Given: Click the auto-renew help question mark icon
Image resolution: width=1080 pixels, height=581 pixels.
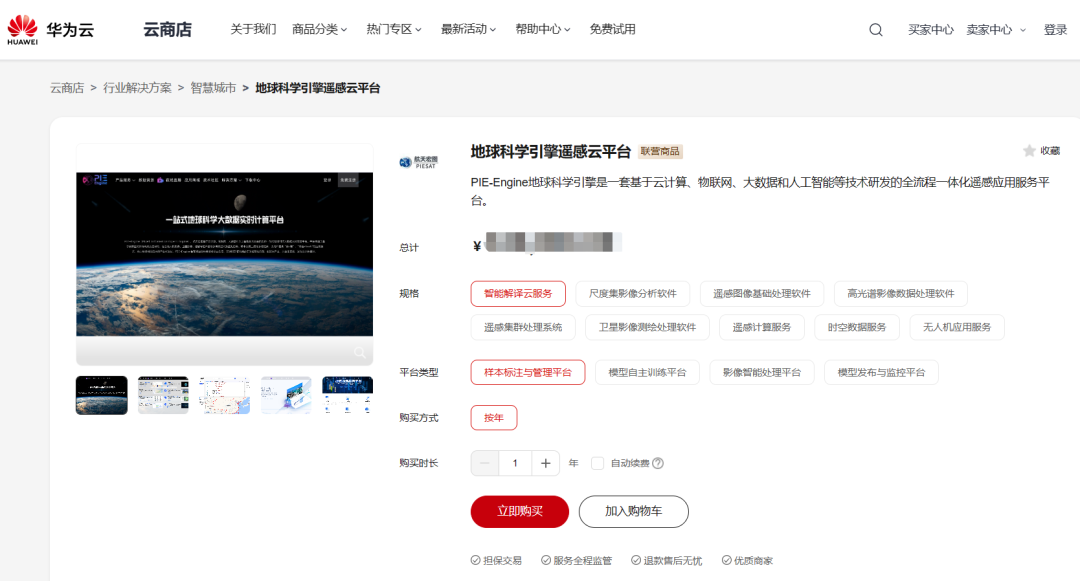Looking at the screenshot, I should pos(658,463).
